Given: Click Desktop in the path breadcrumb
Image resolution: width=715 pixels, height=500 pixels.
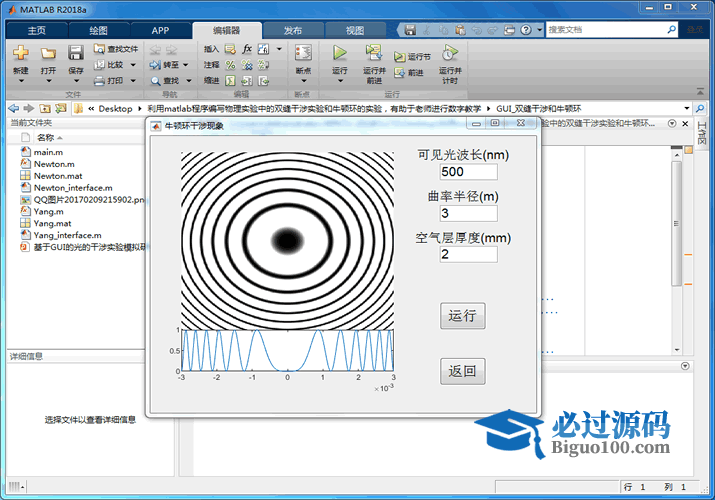Looking at the screenshot, I should point(115,108).
